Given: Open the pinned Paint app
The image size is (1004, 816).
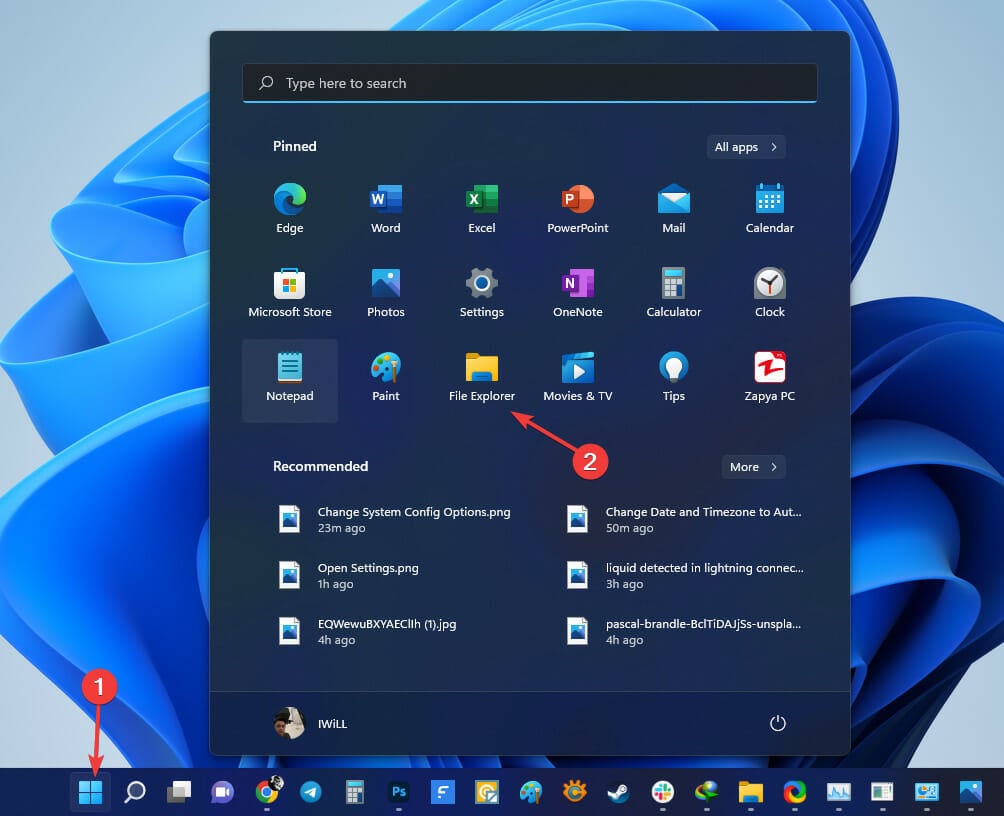Looking at the screenshot, I should click(x=385, y=377).
